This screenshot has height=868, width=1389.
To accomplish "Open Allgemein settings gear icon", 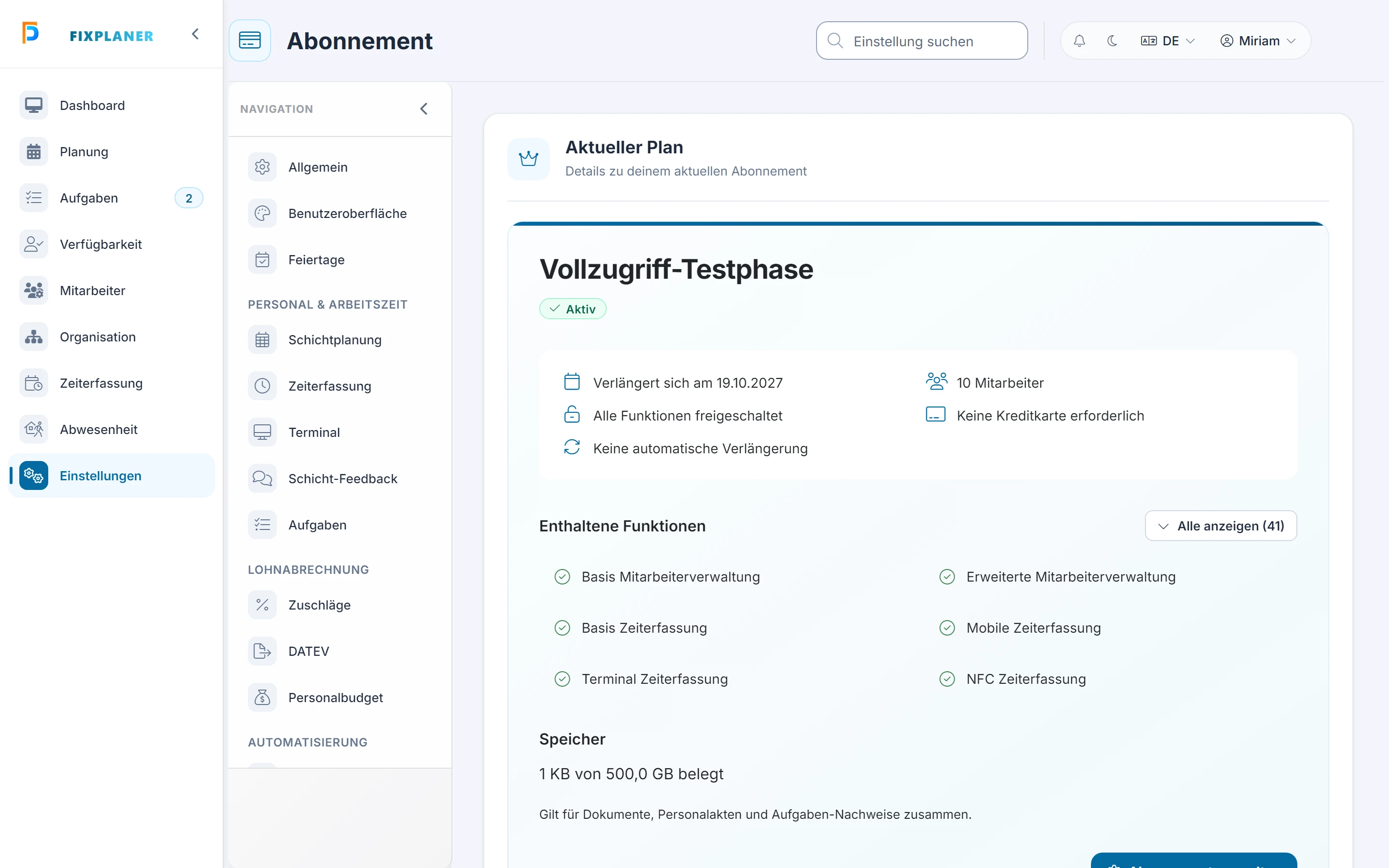I will (262, 167).
